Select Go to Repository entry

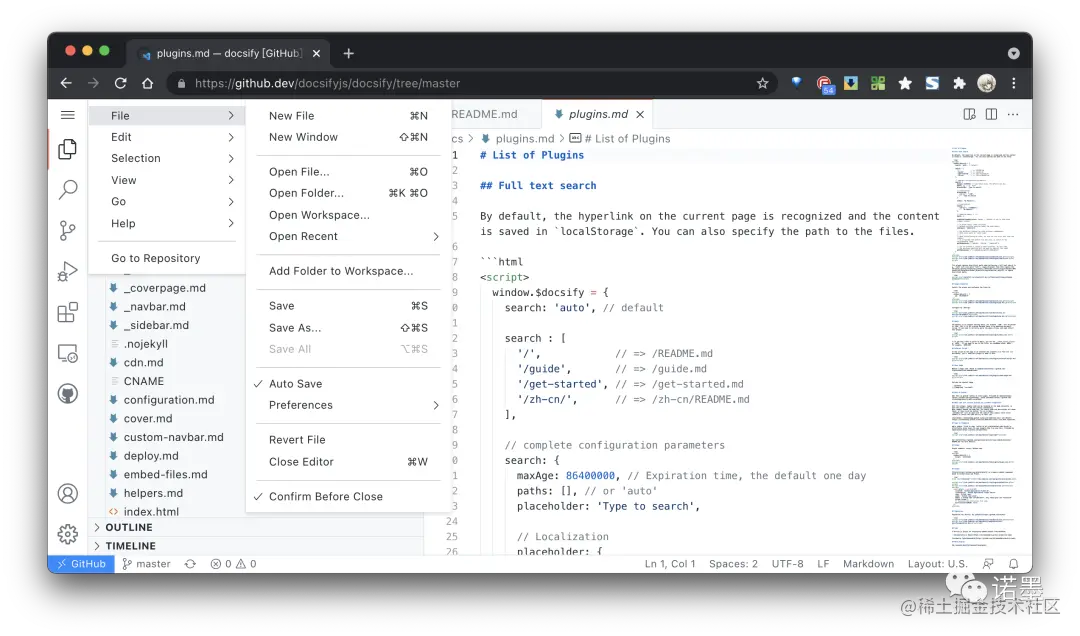click(x=168, y=258)
